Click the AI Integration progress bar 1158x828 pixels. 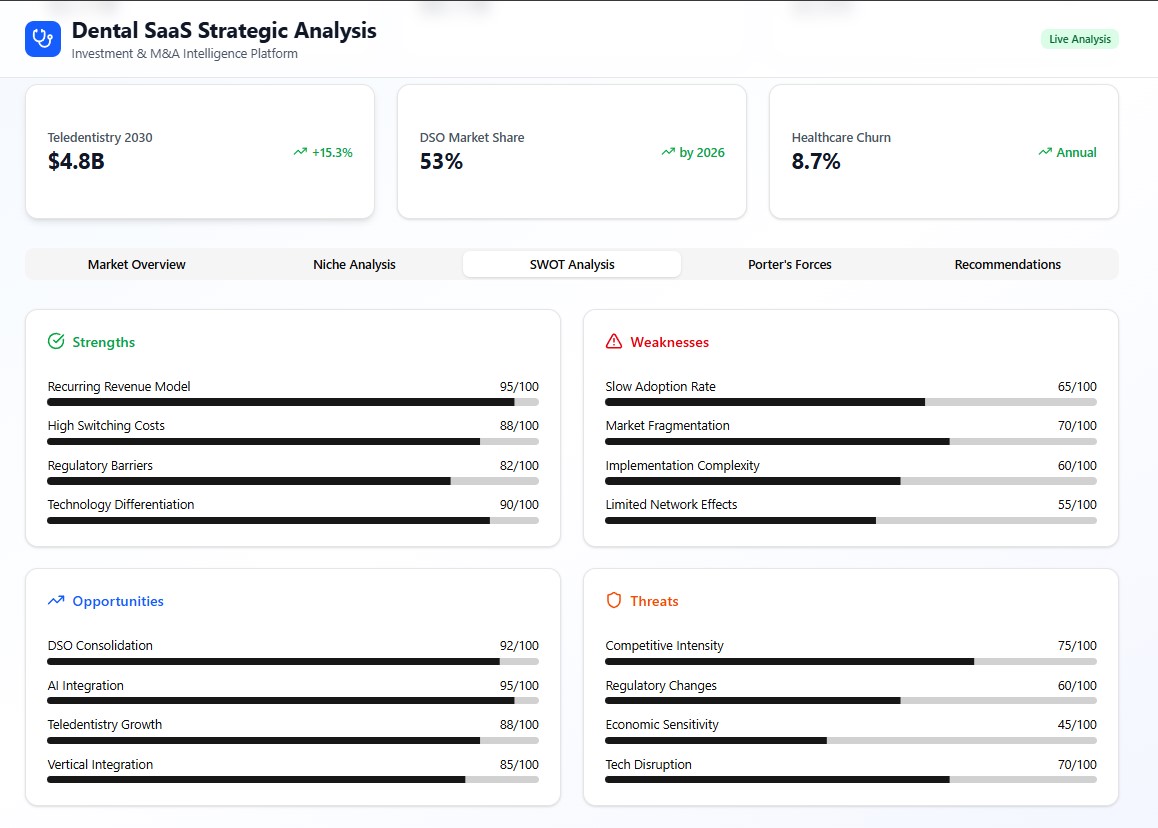[x=293, y=701]
